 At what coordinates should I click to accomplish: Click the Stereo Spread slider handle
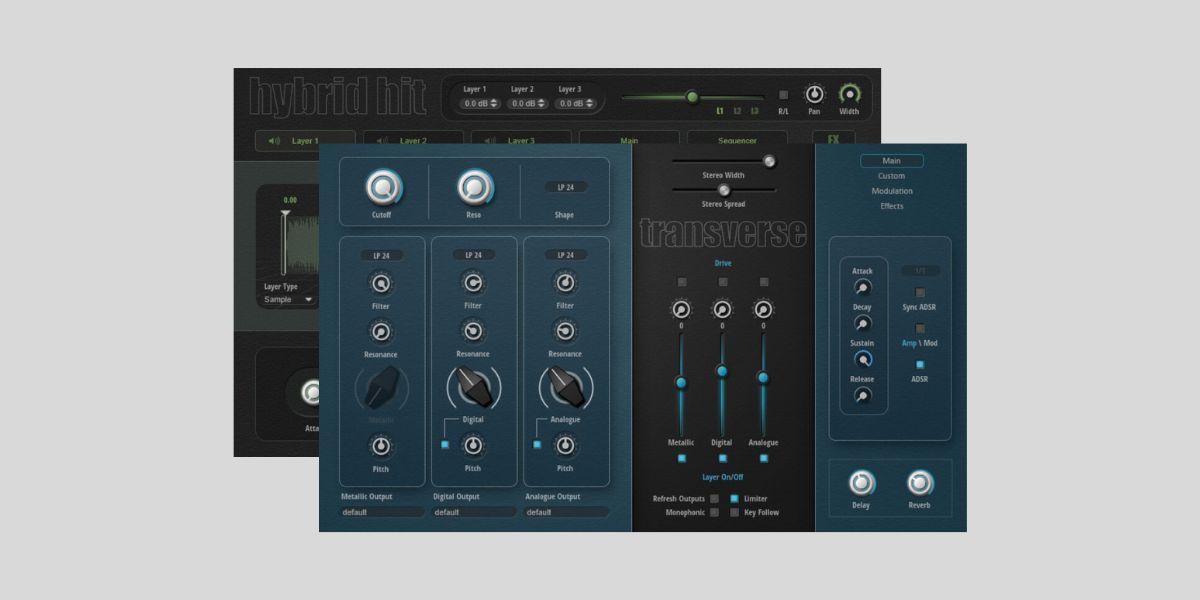pos(724,189)
